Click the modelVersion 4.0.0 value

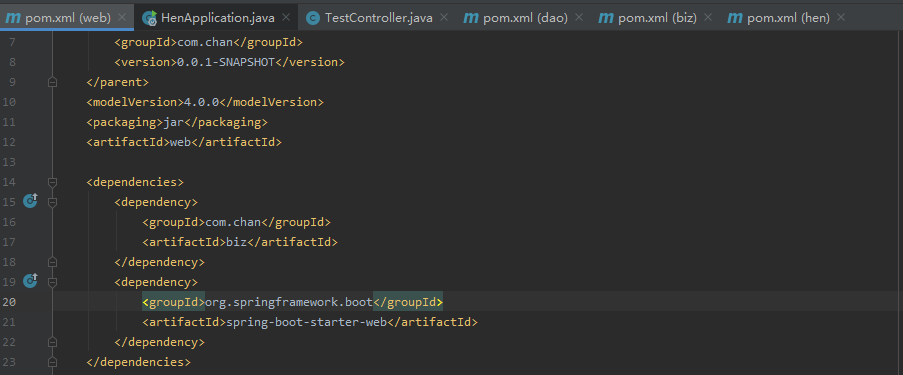202,102
